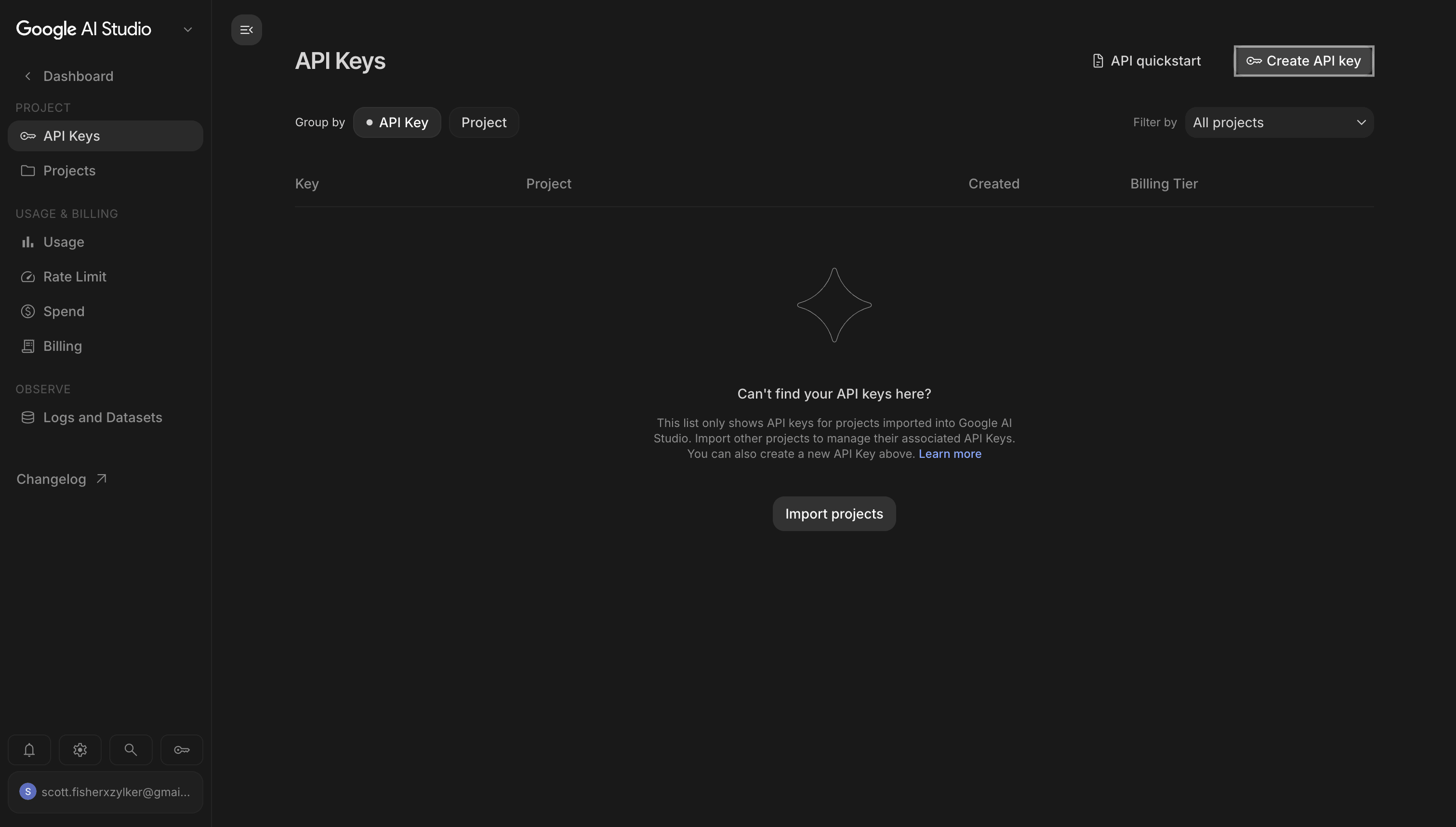Click the database icon beside Logs and Datasets

(x=28, y=417)
